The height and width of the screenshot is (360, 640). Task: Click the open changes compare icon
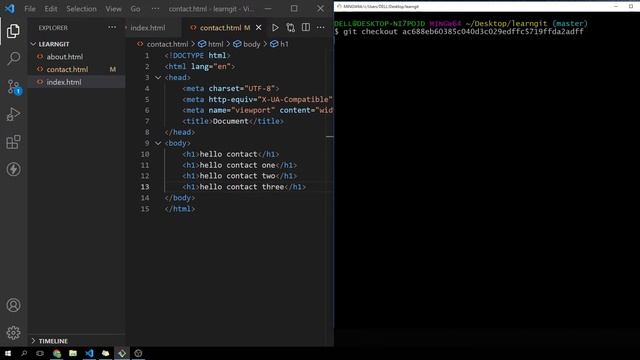pyautogui.click(x=290, y=27)
